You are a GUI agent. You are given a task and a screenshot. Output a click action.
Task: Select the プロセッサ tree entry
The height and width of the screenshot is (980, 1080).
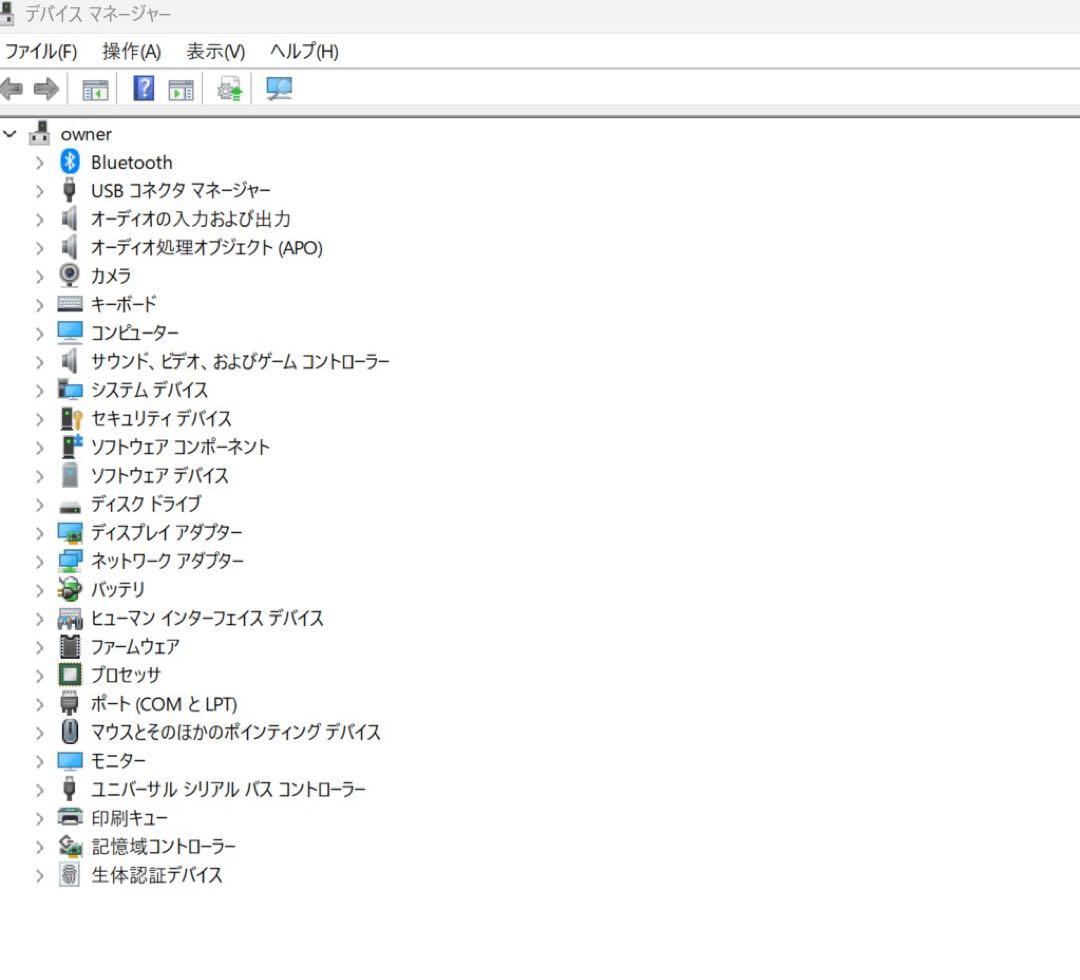point(126,675)
